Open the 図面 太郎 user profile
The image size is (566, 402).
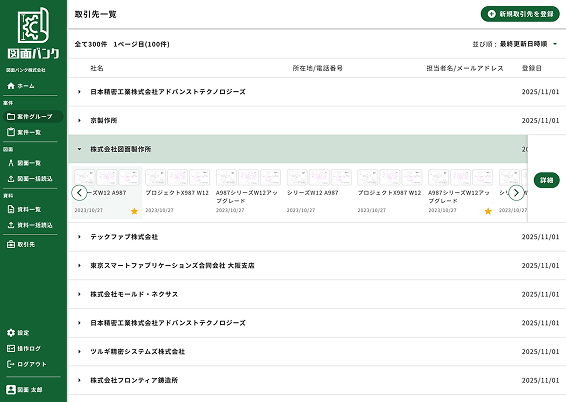[x=25, y=390]
